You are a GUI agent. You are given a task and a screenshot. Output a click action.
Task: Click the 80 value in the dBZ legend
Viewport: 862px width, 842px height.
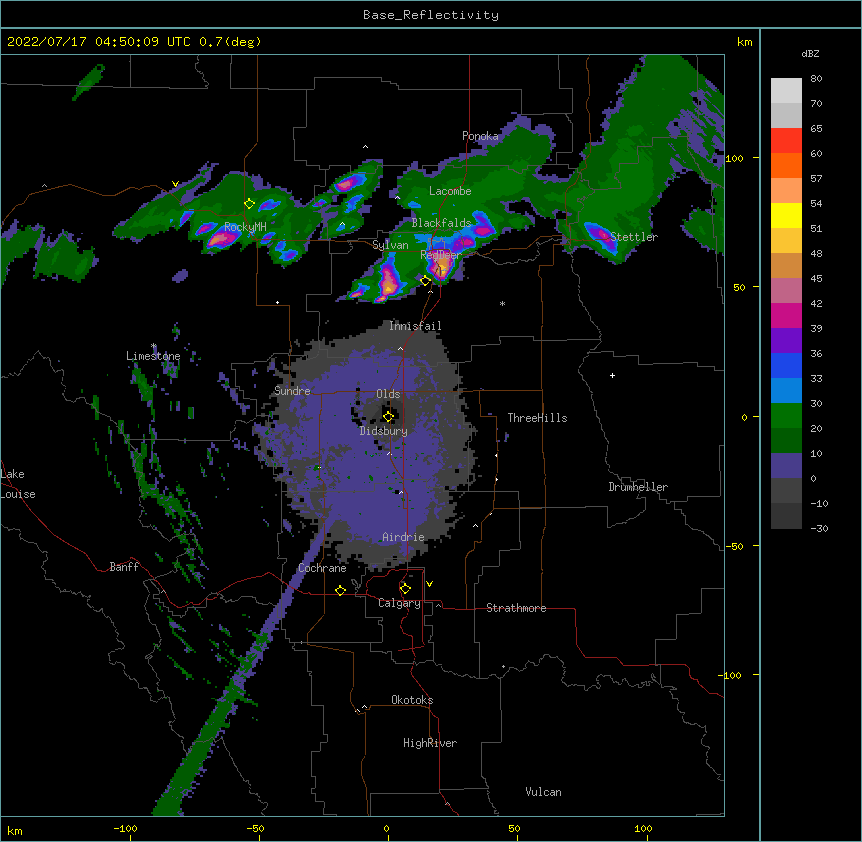(816, 79)
